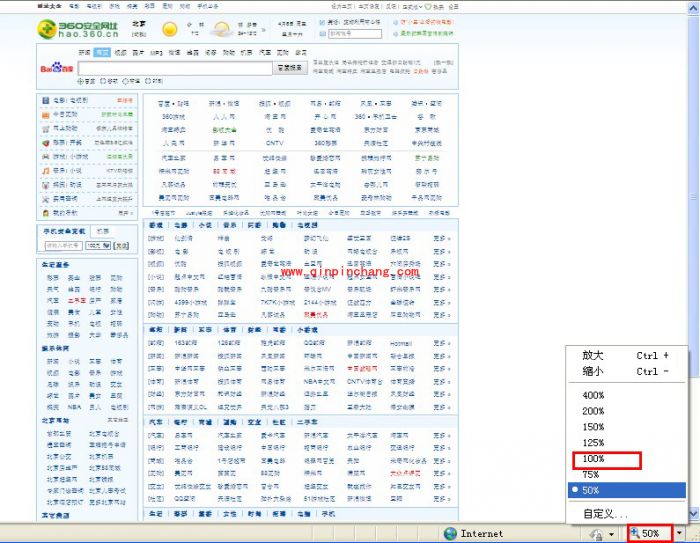Open 自定义 custom zoom option
700x543 pixels.
(605, 514)
